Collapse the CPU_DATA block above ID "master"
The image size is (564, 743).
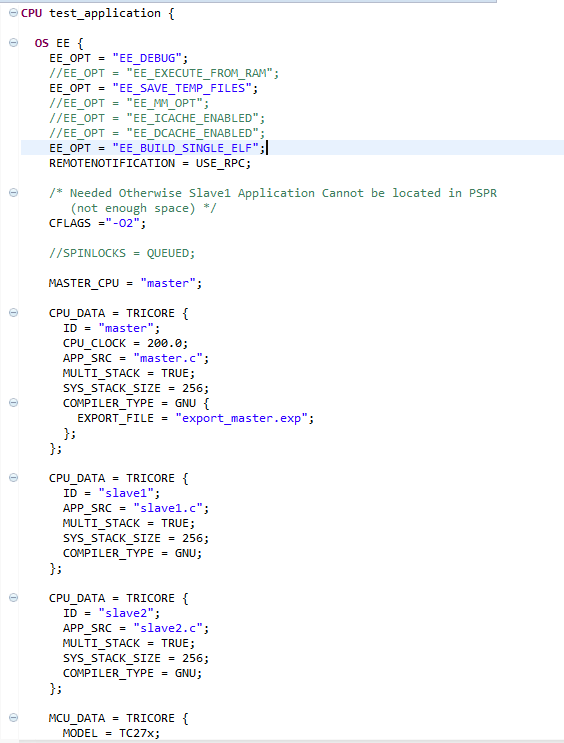click(x=13, y=312)
